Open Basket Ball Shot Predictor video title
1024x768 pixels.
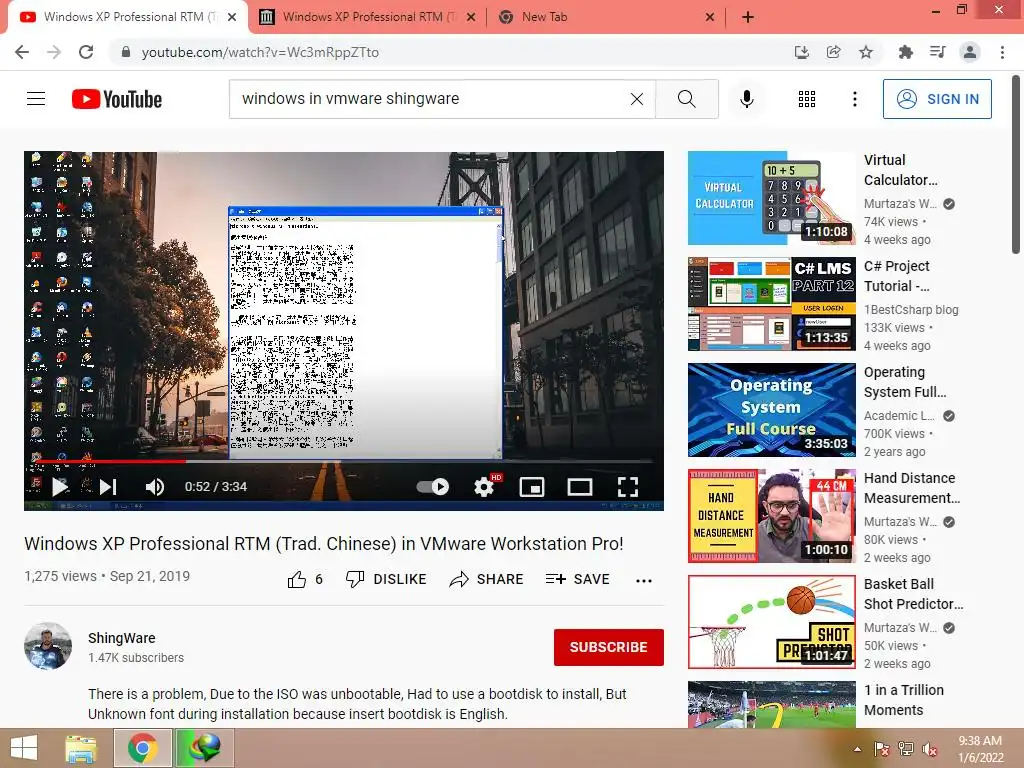[x=913, y=594]
